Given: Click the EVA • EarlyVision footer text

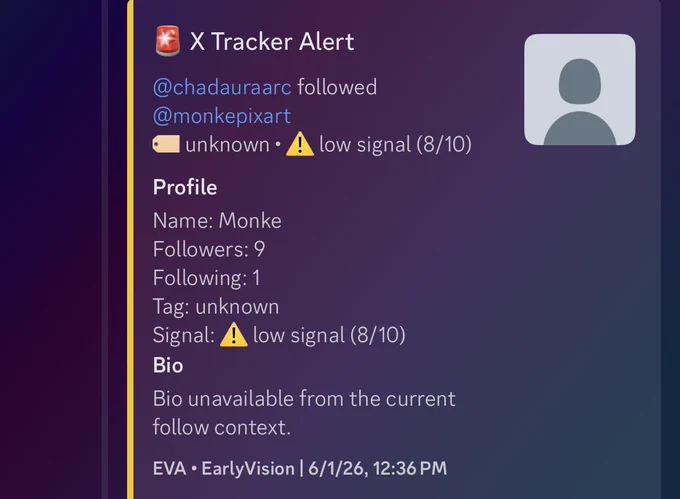Looking at the screenshot, I should point(224,469).
